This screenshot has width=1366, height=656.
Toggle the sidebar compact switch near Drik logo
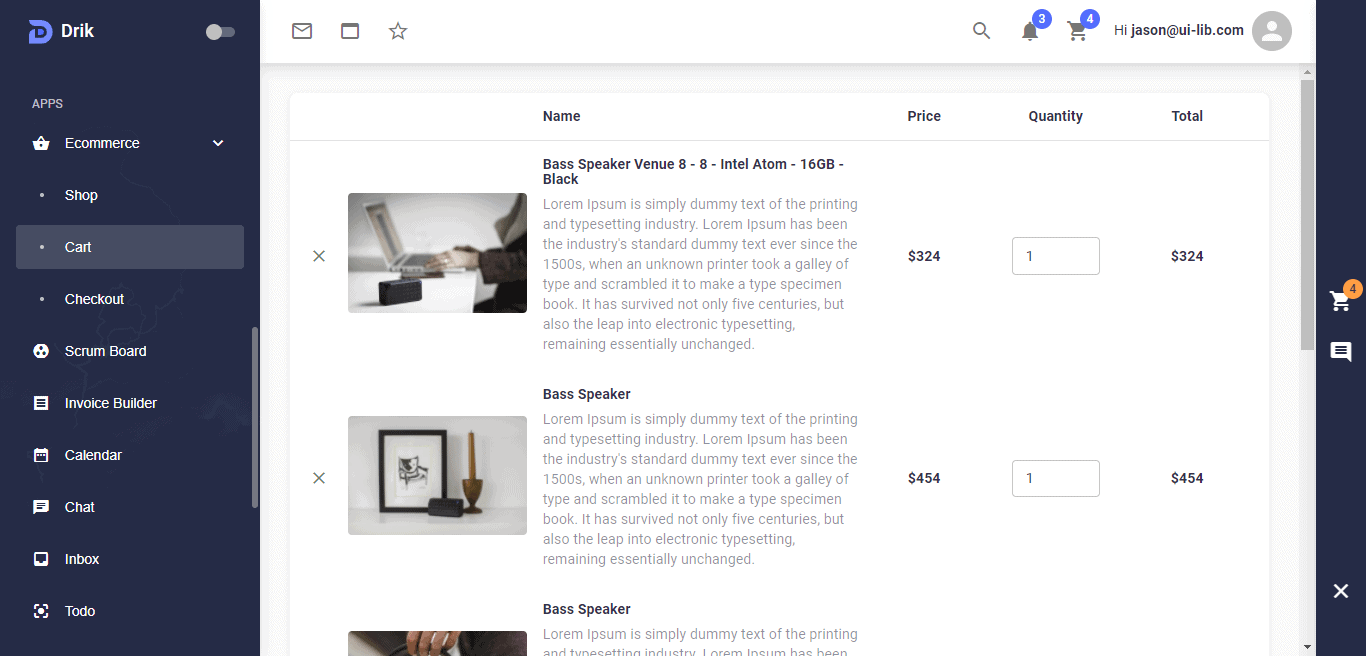[x=220, y=32]
